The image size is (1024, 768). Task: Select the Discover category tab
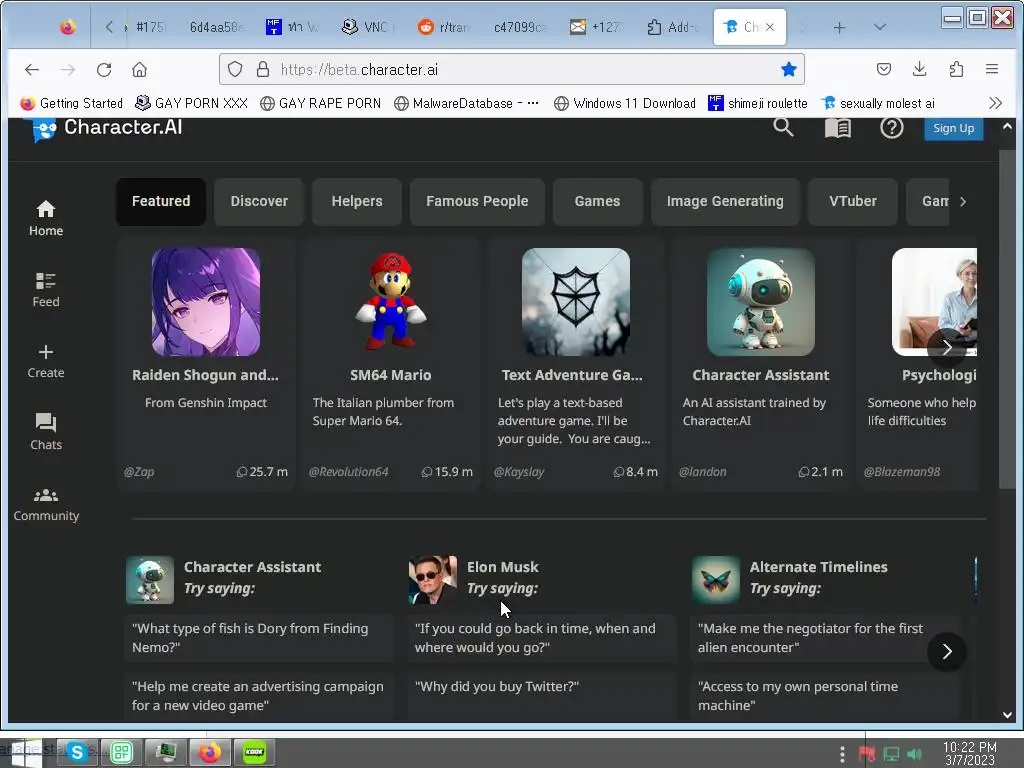[x=259, y=202]
